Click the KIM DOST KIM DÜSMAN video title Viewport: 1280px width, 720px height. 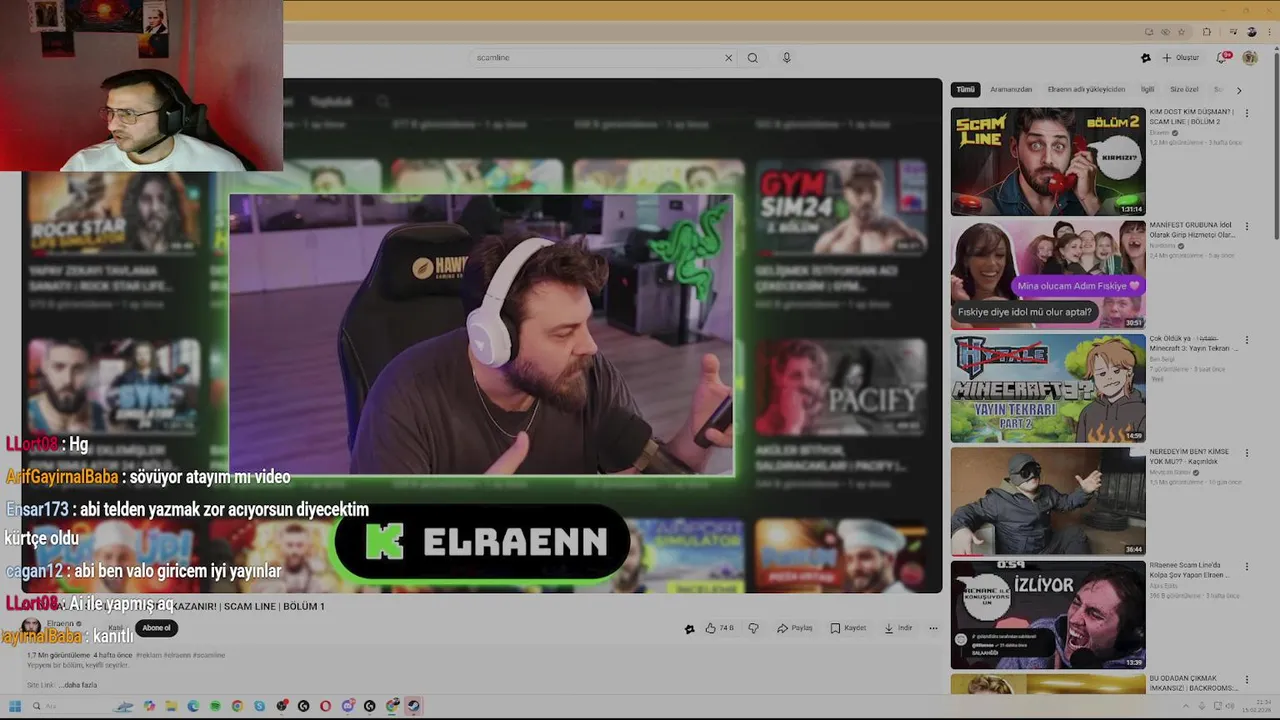(1191, 116)
